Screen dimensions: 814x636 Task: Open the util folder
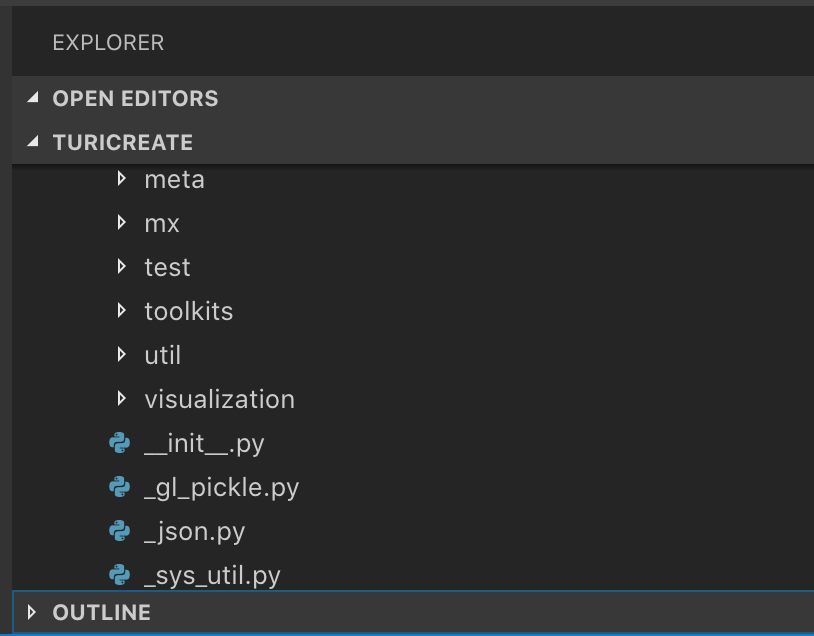click(161, 355)
